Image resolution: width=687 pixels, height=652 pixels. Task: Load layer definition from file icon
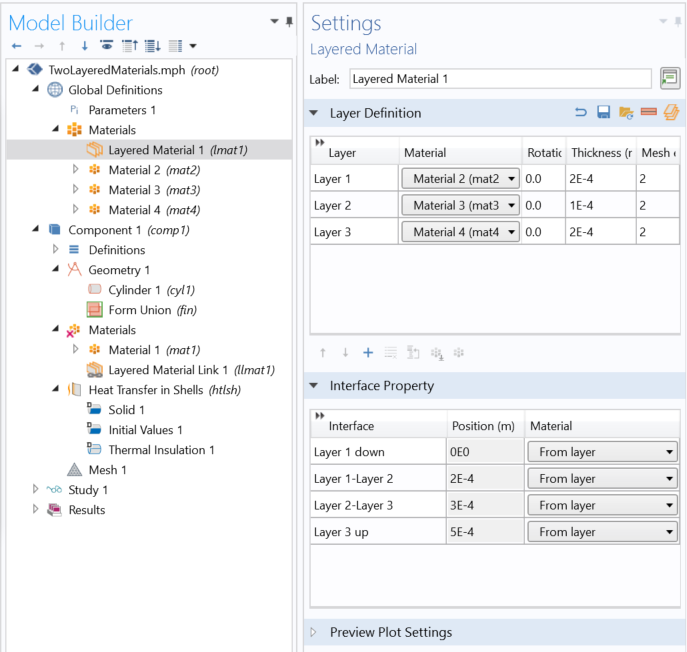click(x=626, y=113)
